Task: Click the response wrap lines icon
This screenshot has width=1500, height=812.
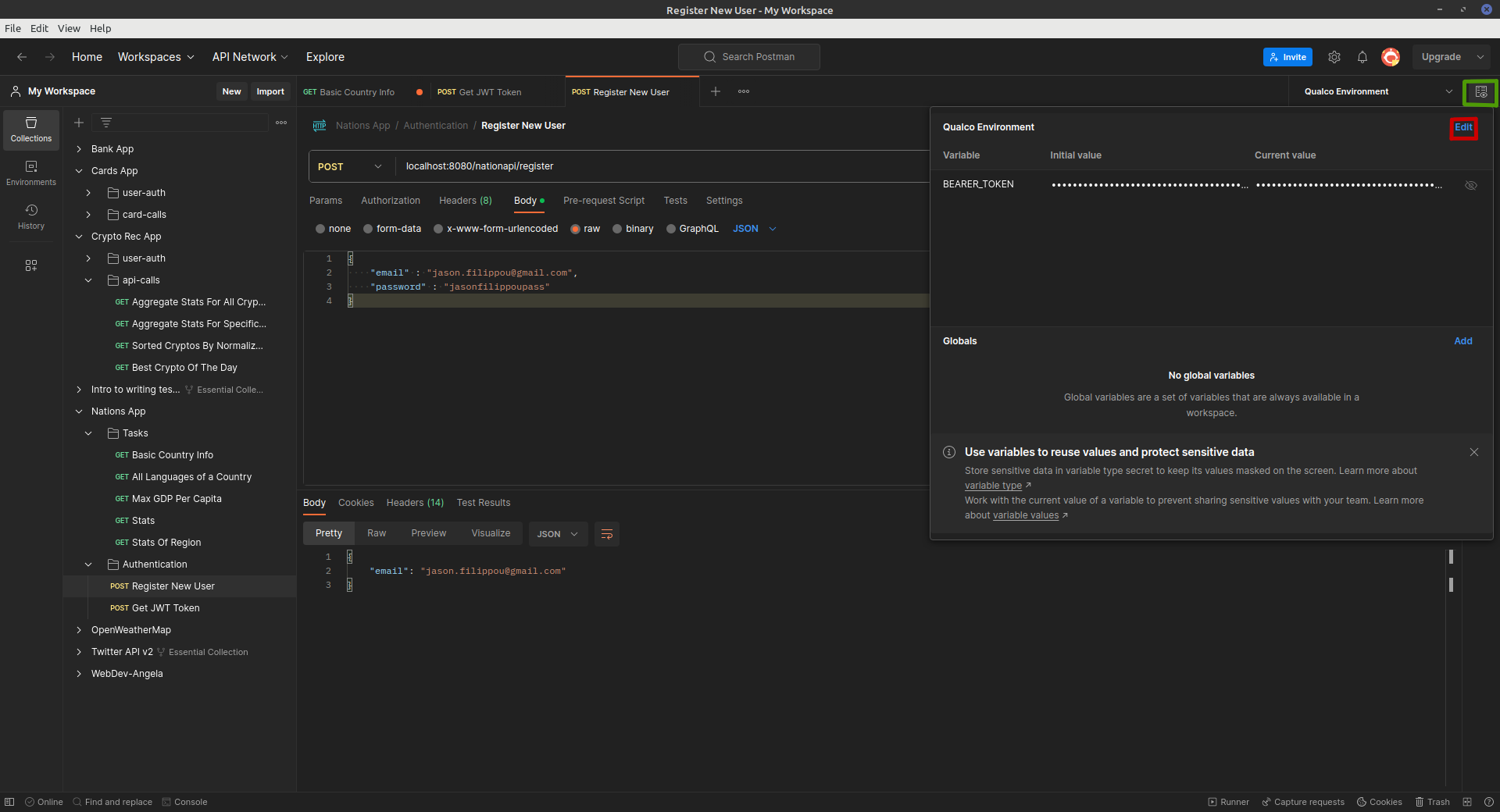Action: coord(607,534)
